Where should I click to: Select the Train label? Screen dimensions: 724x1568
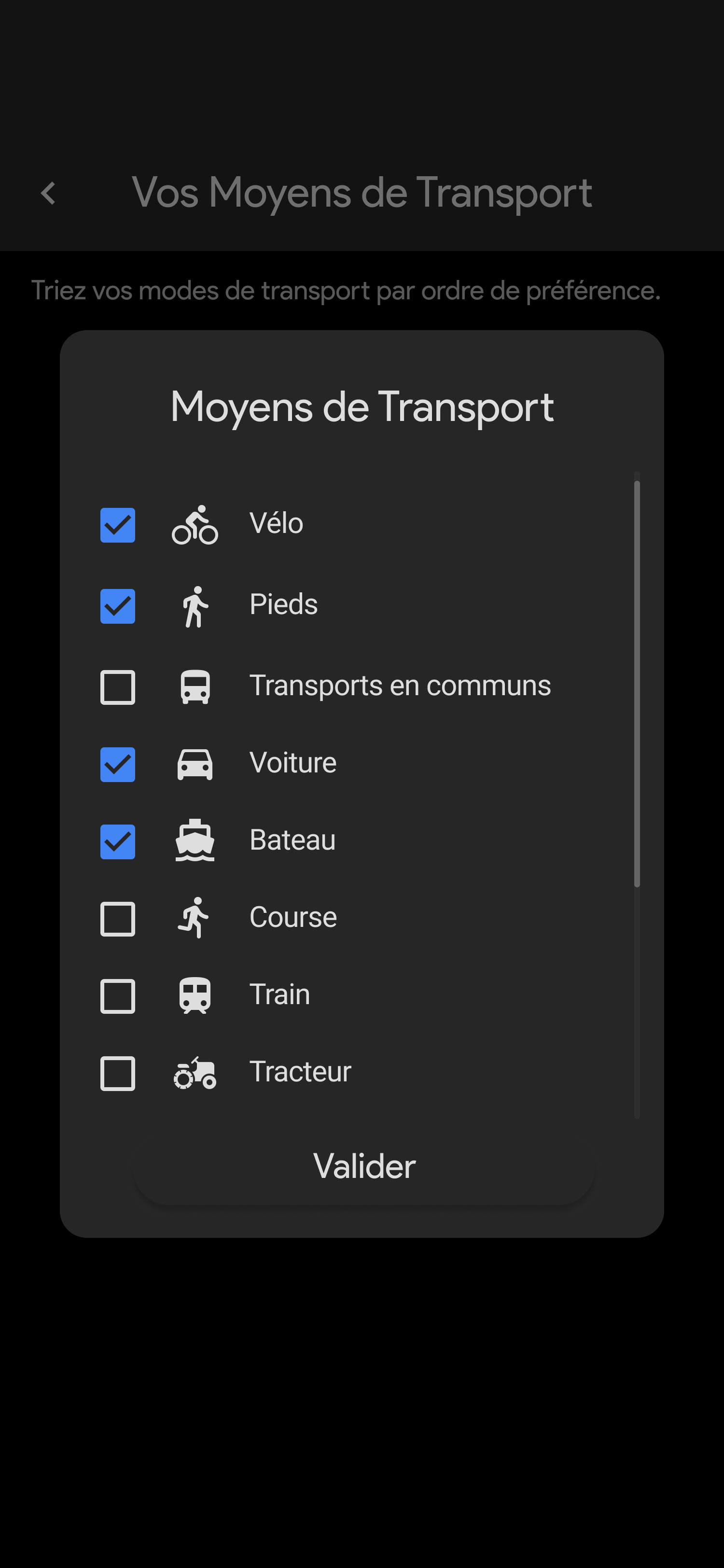tap(279, 994)
